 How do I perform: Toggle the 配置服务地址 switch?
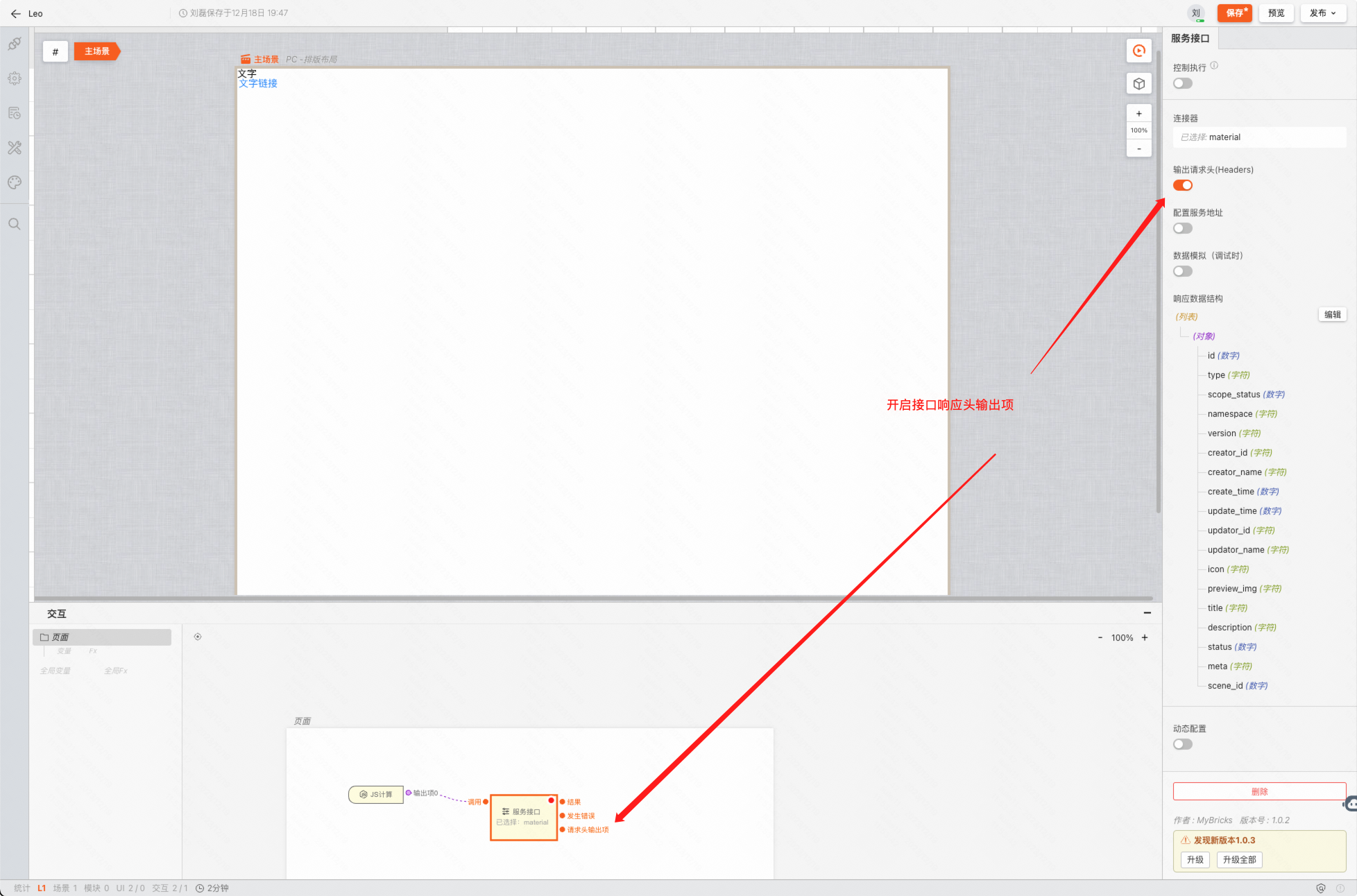tap(1184, 228)
